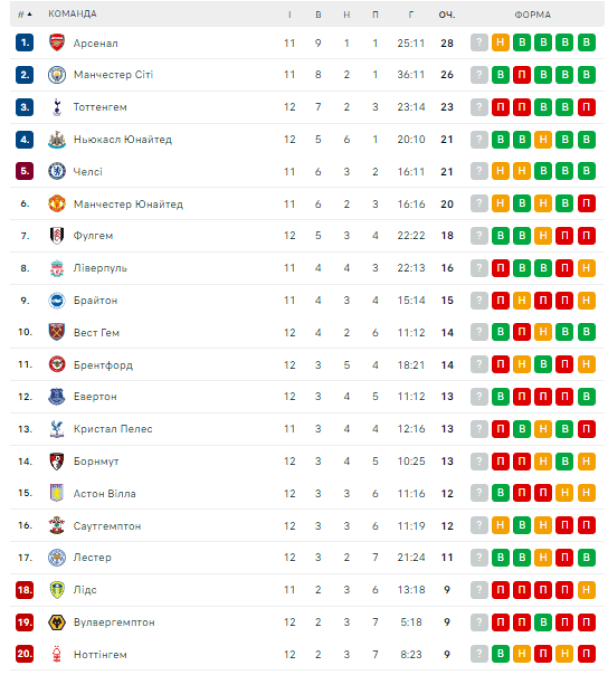The width and height of the screenshot is (608, 675).
Task: Click Leeds' rank 18 position badge
Action: click(24, 590)
